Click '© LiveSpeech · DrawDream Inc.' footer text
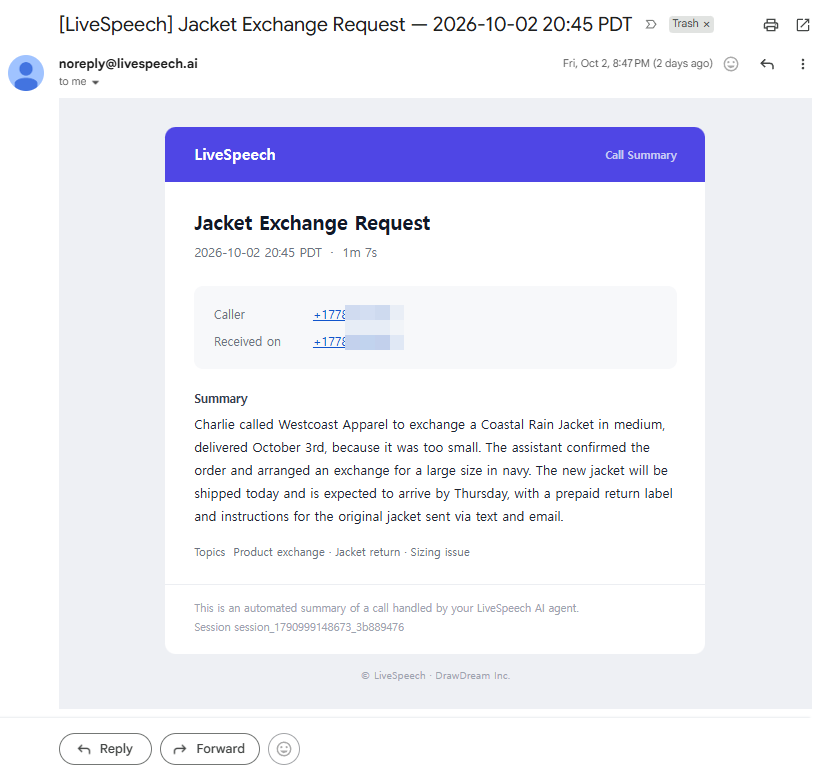824x775 pixels. click(435, 676)
